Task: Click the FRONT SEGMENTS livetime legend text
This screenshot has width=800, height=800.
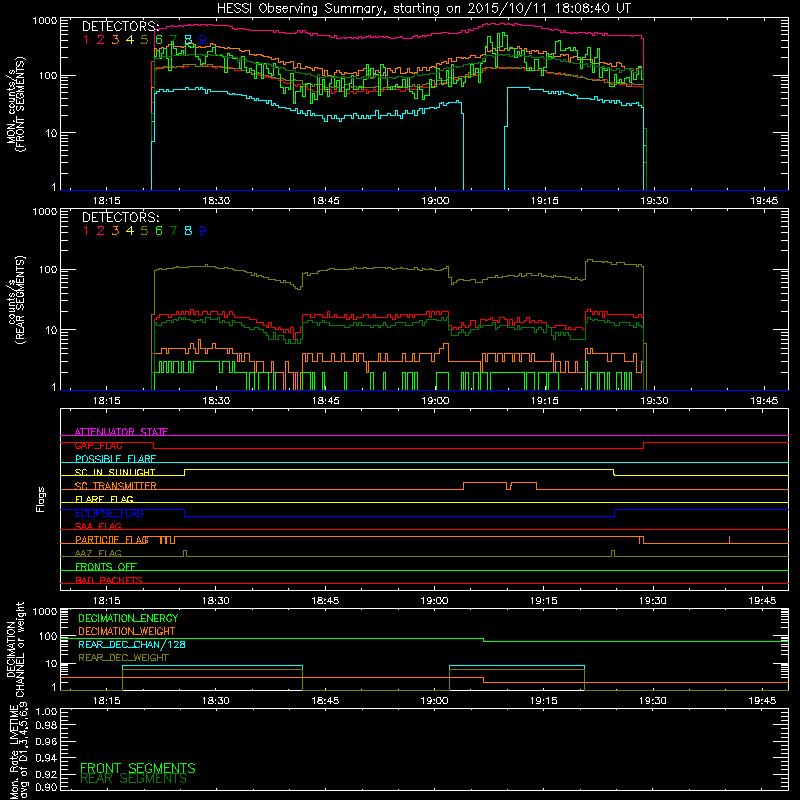Action: [138, 768]
